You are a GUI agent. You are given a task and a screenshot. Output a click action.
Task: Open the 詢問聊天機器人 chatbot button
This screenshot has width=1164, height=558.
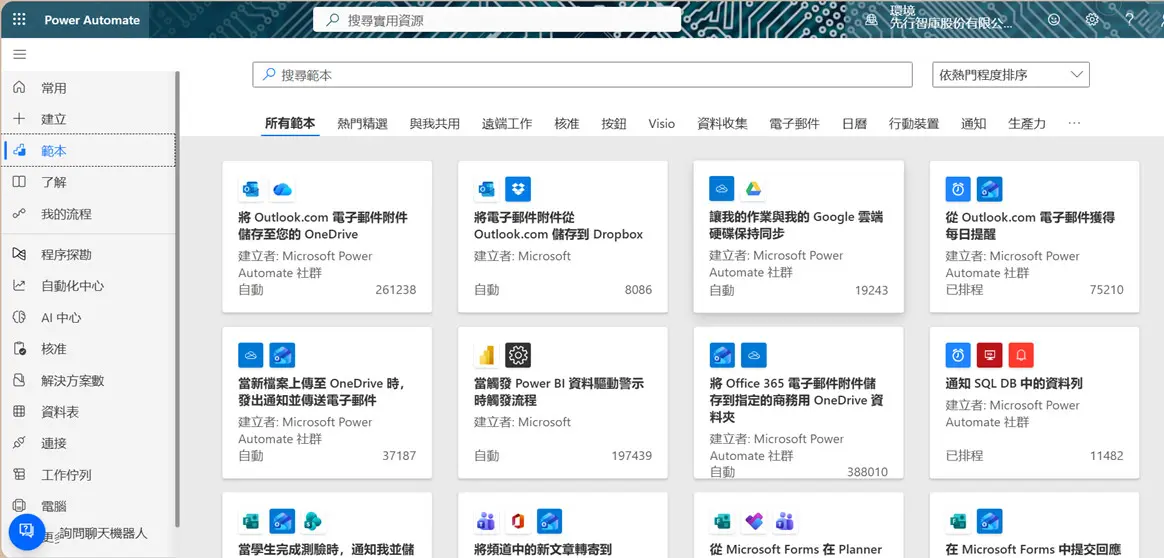point(27,532)
